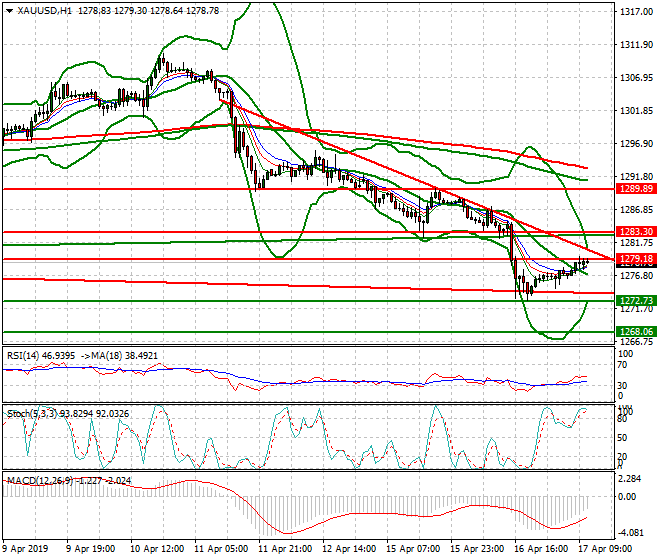
Task: Click the 10 Apr 12:00 time axis label
Action: (157, 549)
